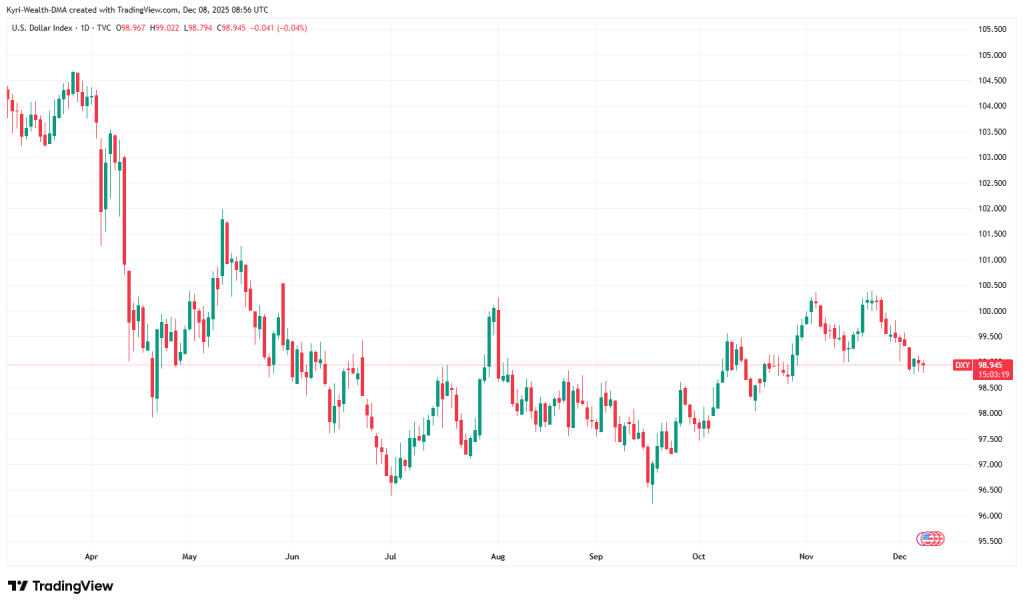
Task: Select the red 98.945 current price label
Action: 992,365
